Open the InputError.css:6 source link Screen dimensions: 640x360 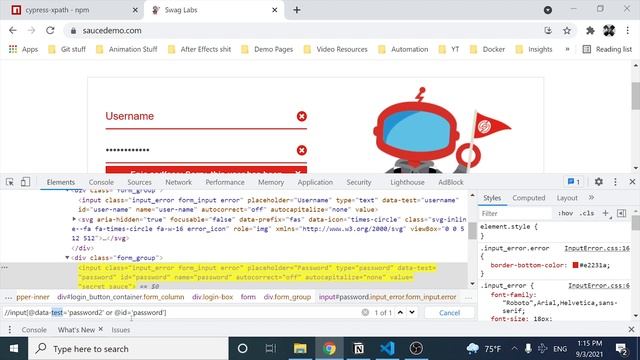point(599,286)
